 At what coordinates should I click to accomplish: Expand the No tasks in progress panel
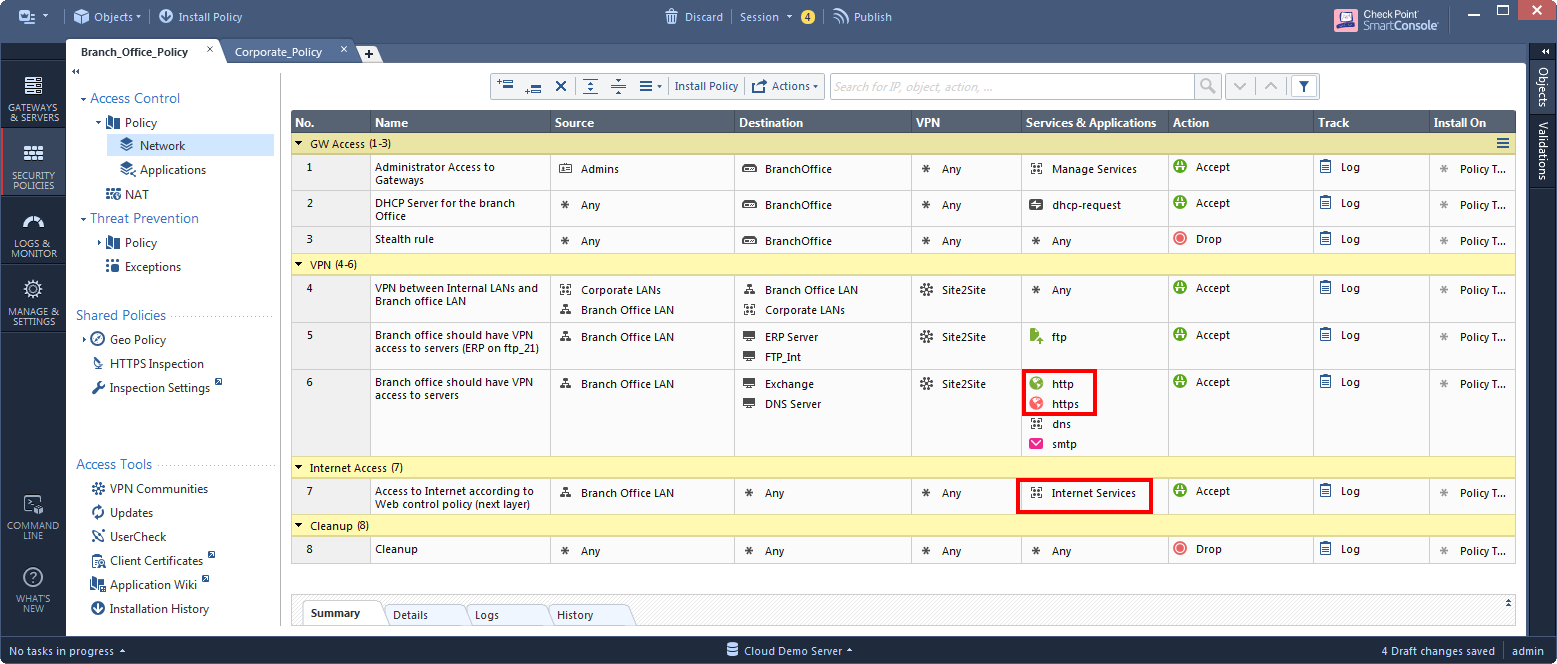tap(67, 651)
